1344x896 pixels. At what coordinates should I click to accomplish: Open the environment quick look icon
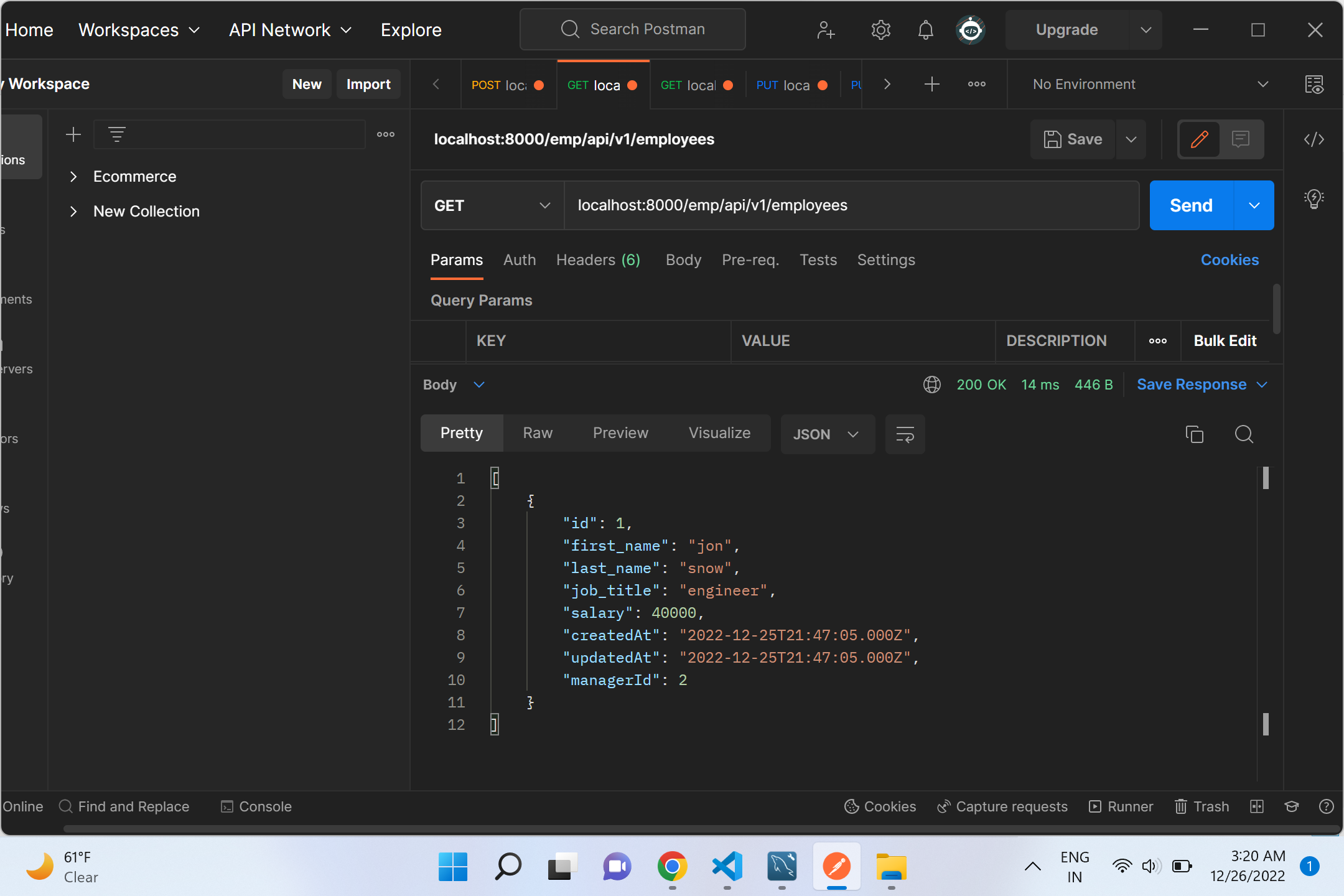pyautogui.click(x=1315, y=85)
